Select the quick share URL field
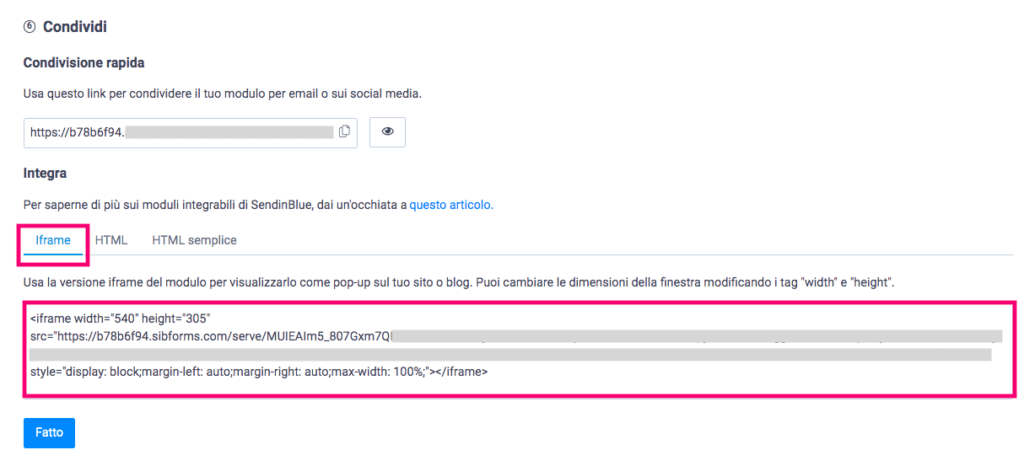 pos(191,132)
